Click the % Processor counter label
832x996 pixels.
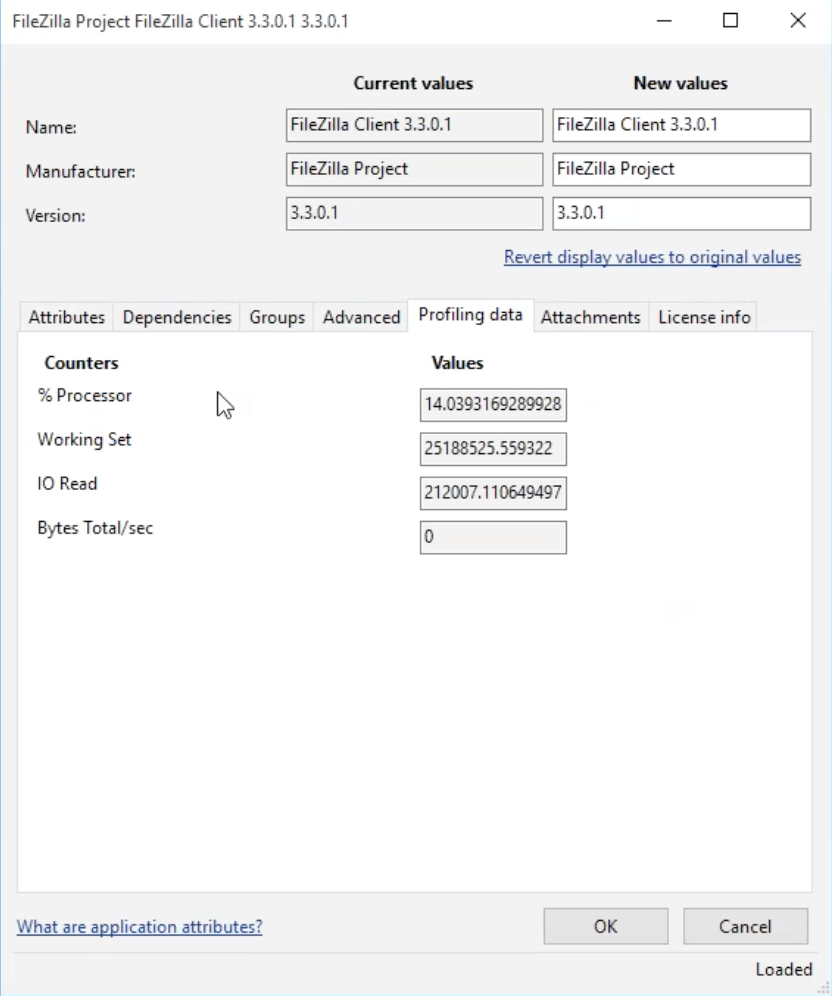[84, 396]
